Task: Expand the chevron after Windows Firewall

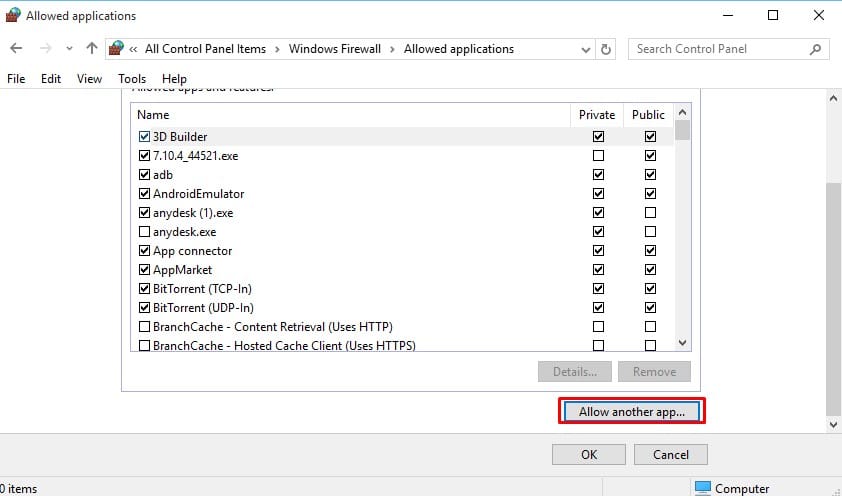Action: coord(393,49)
